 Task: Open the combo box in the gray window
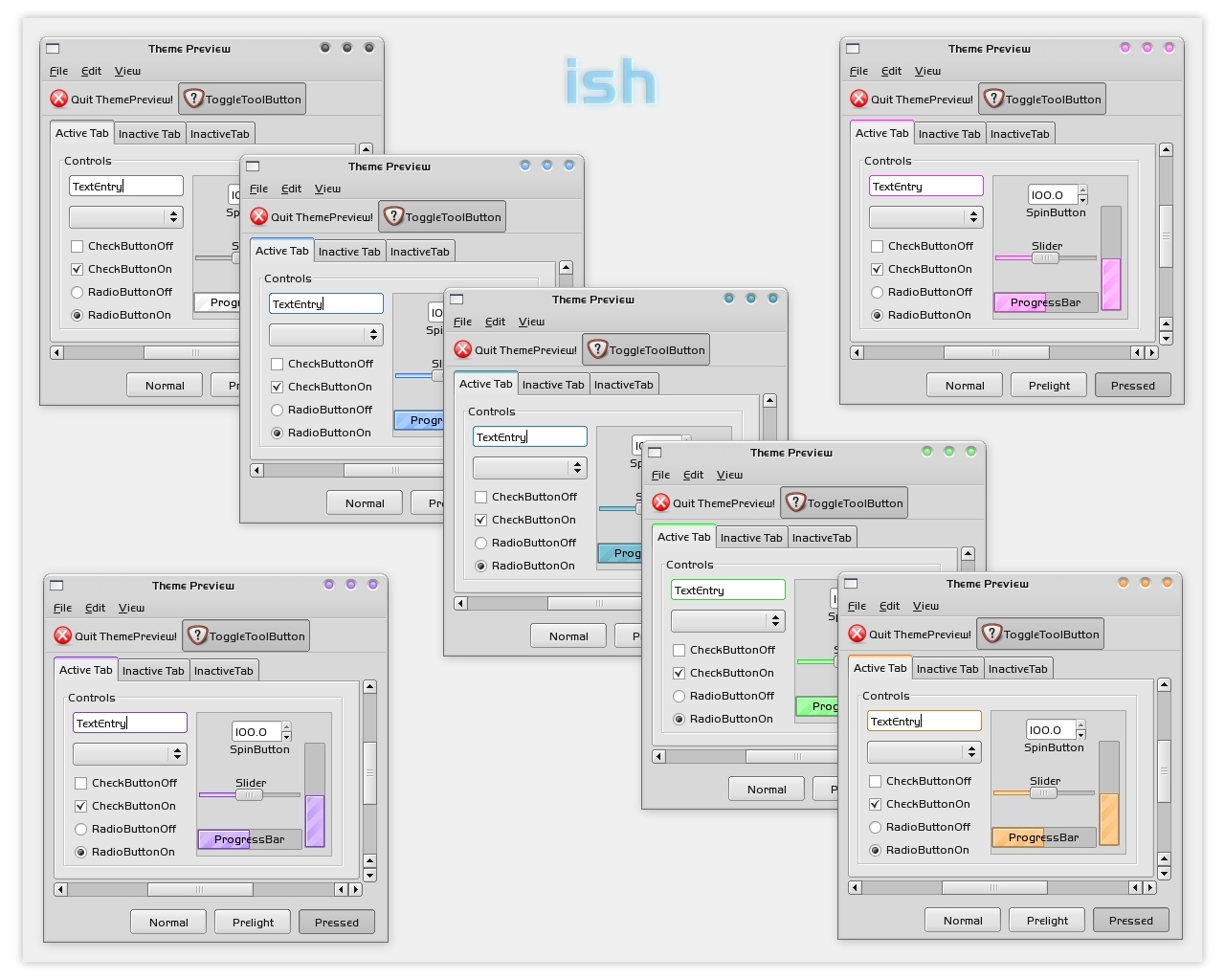(126, 217)
